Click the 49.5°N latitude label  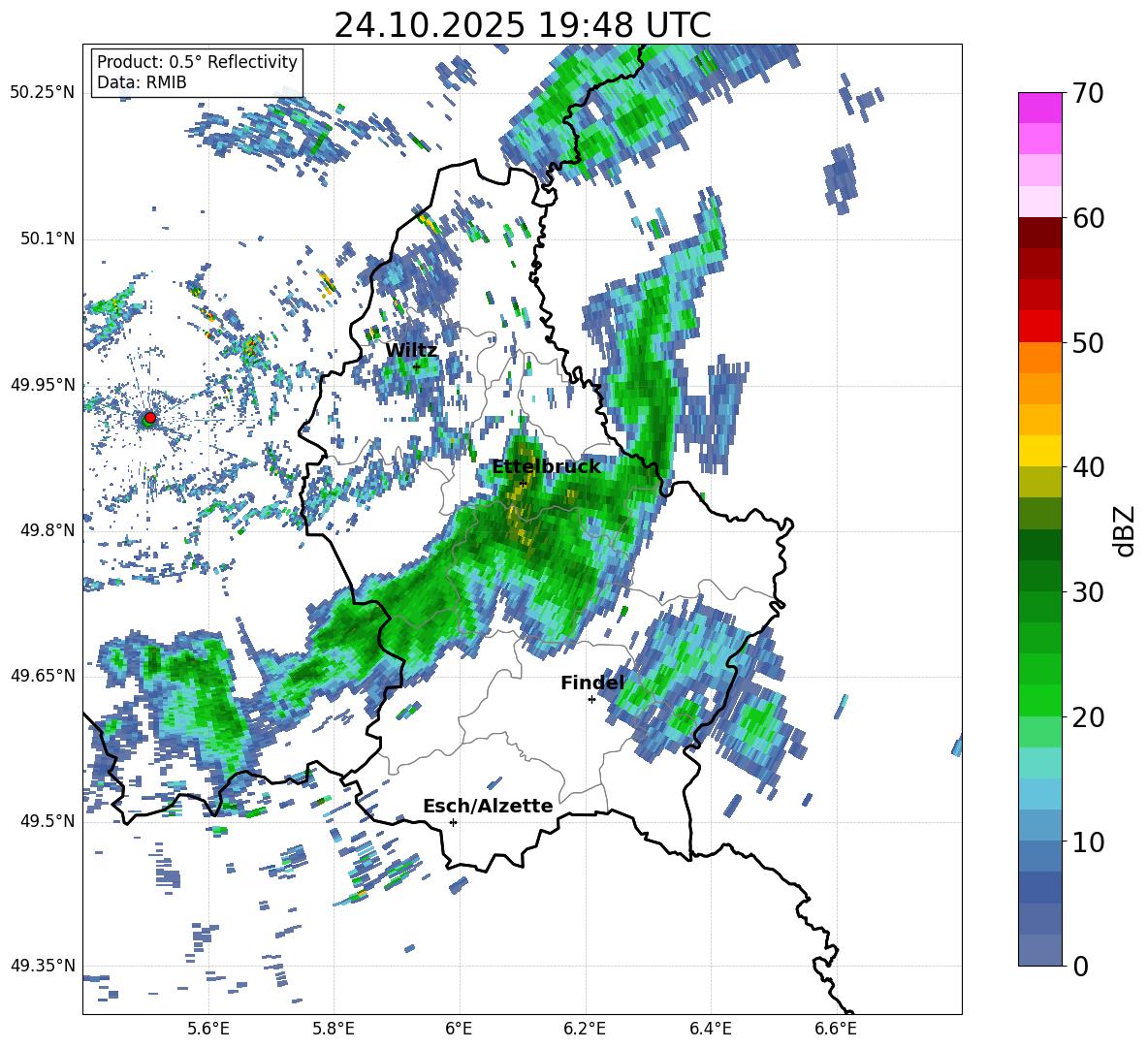[x=48, y=821]
